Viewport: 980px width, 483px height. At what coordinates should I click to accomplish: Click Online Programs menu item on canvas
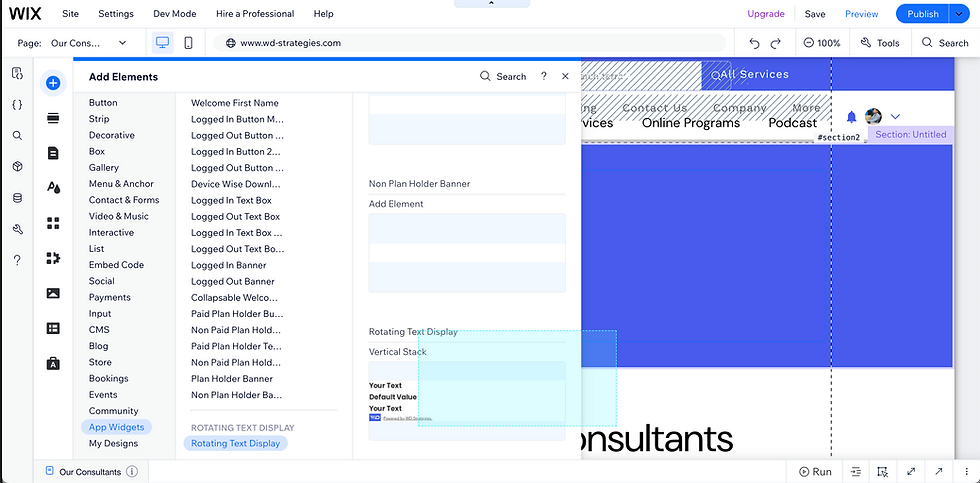[691, 123]
